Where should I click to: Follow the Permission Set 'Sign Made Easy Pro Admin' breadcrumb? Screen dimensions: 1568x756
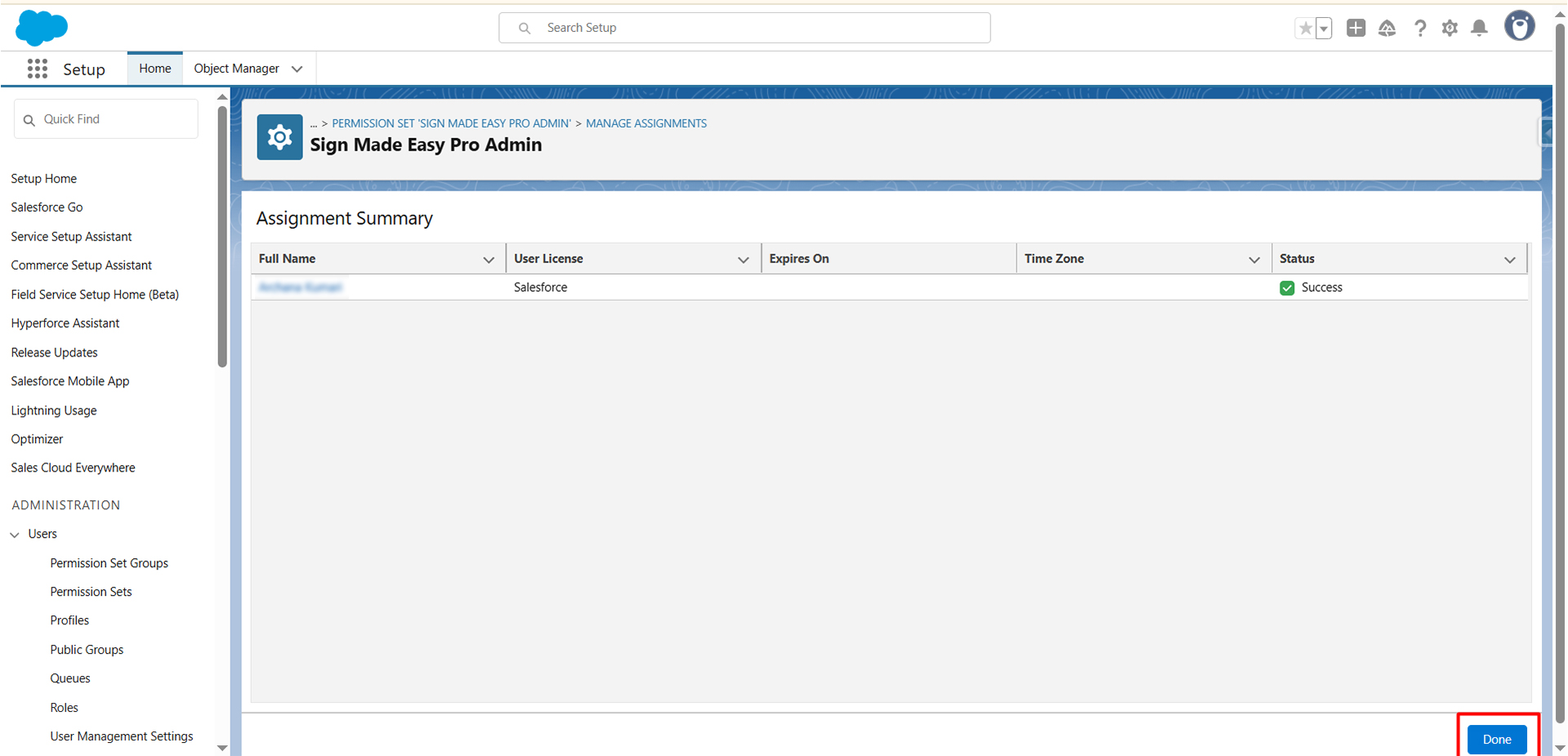451,123
